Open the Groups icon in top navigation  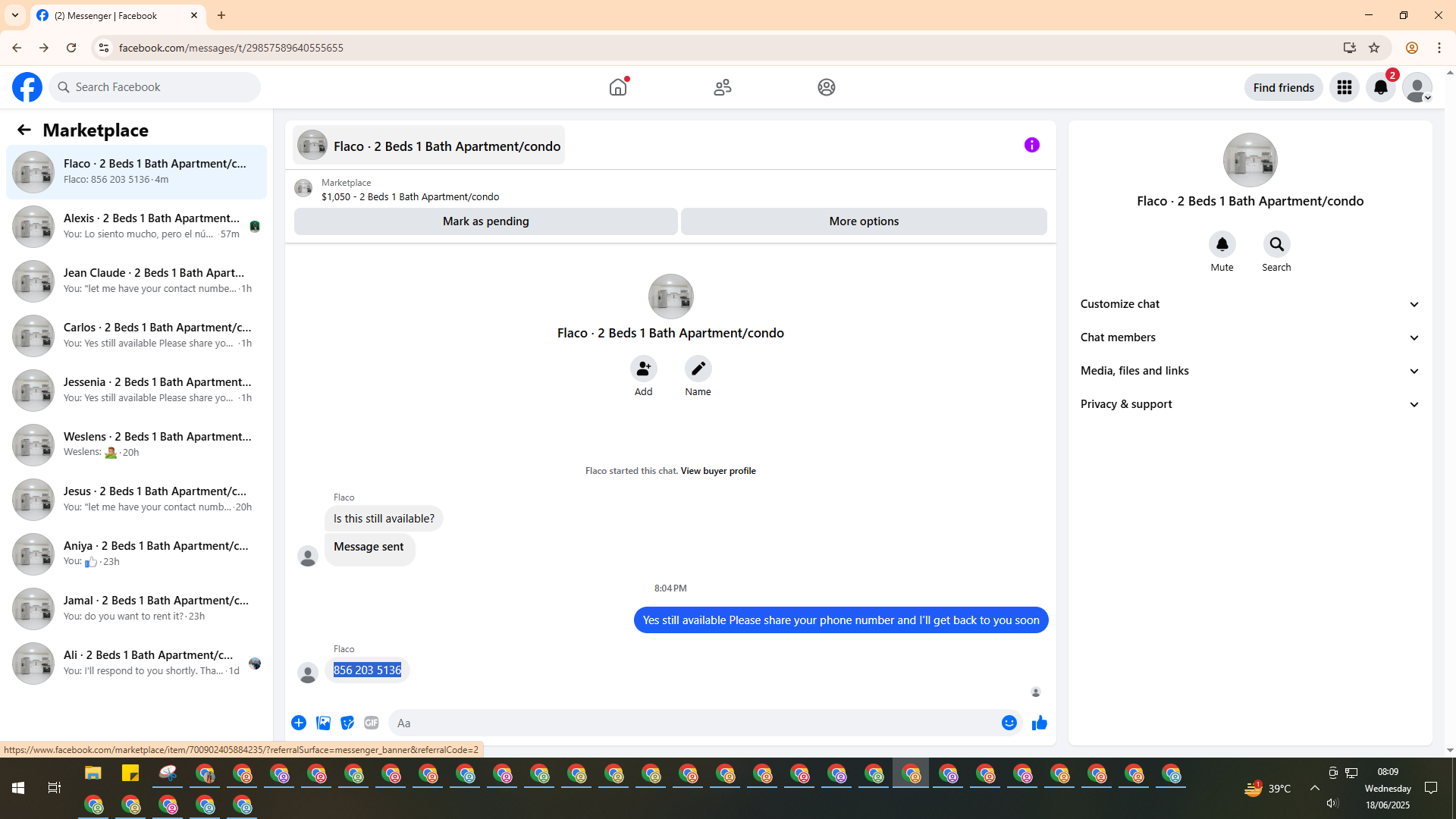(x=827, y=87)
